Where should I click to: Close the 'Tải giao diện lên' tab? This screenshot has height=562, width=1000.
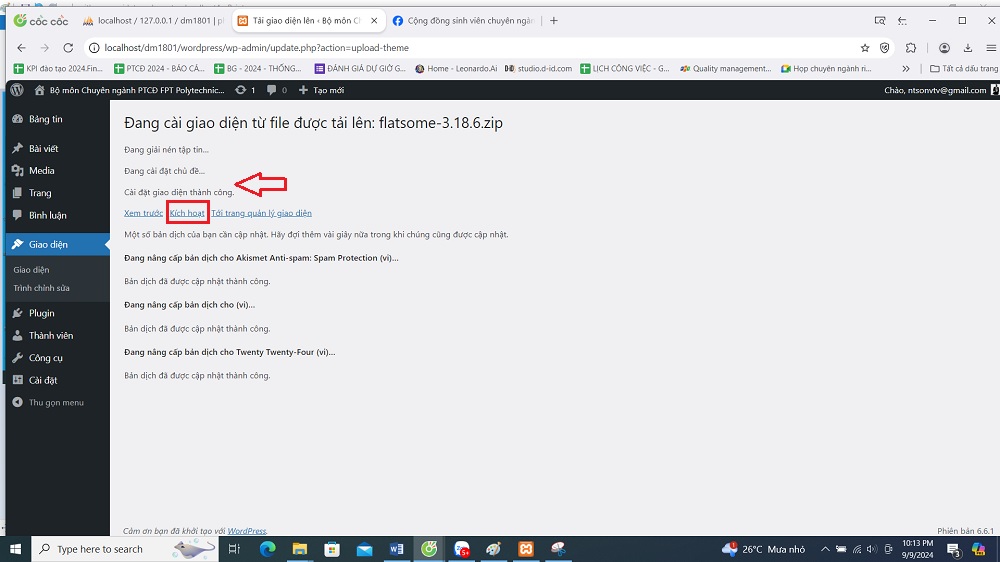click(374, 20)
